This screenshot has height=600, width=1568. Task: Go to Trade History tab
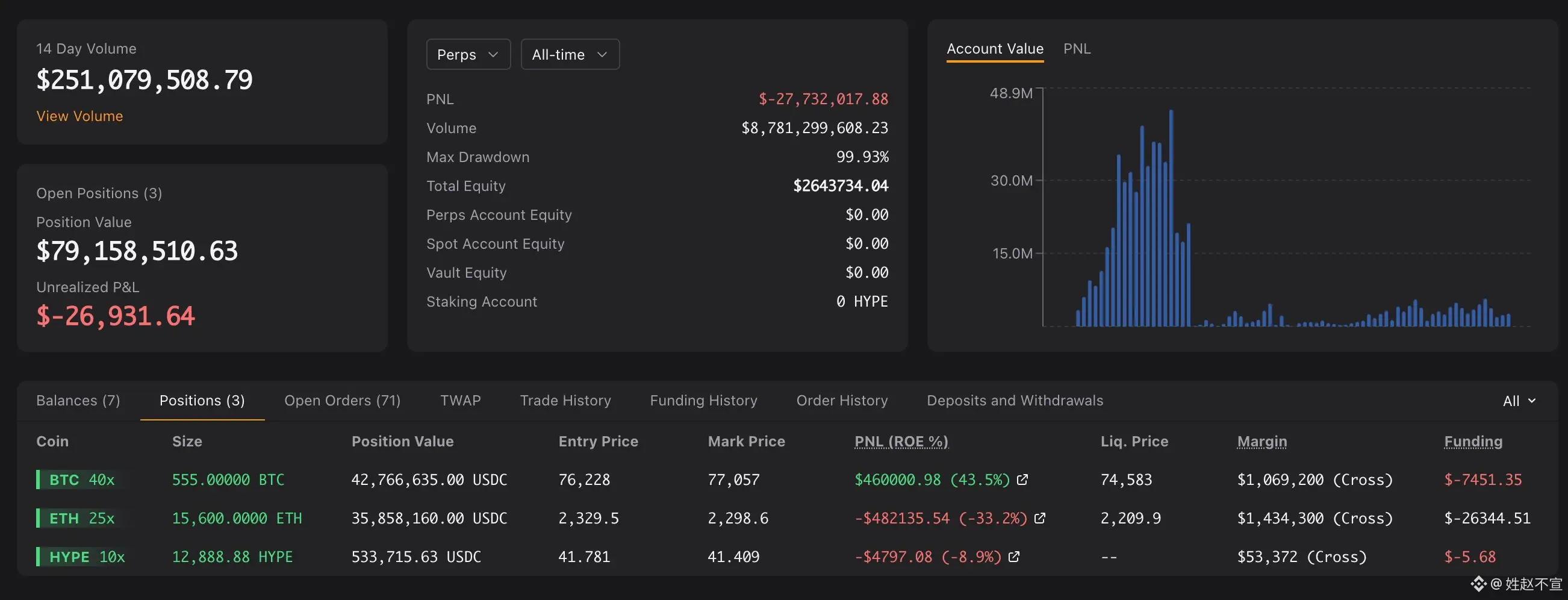tap(565, 401)
